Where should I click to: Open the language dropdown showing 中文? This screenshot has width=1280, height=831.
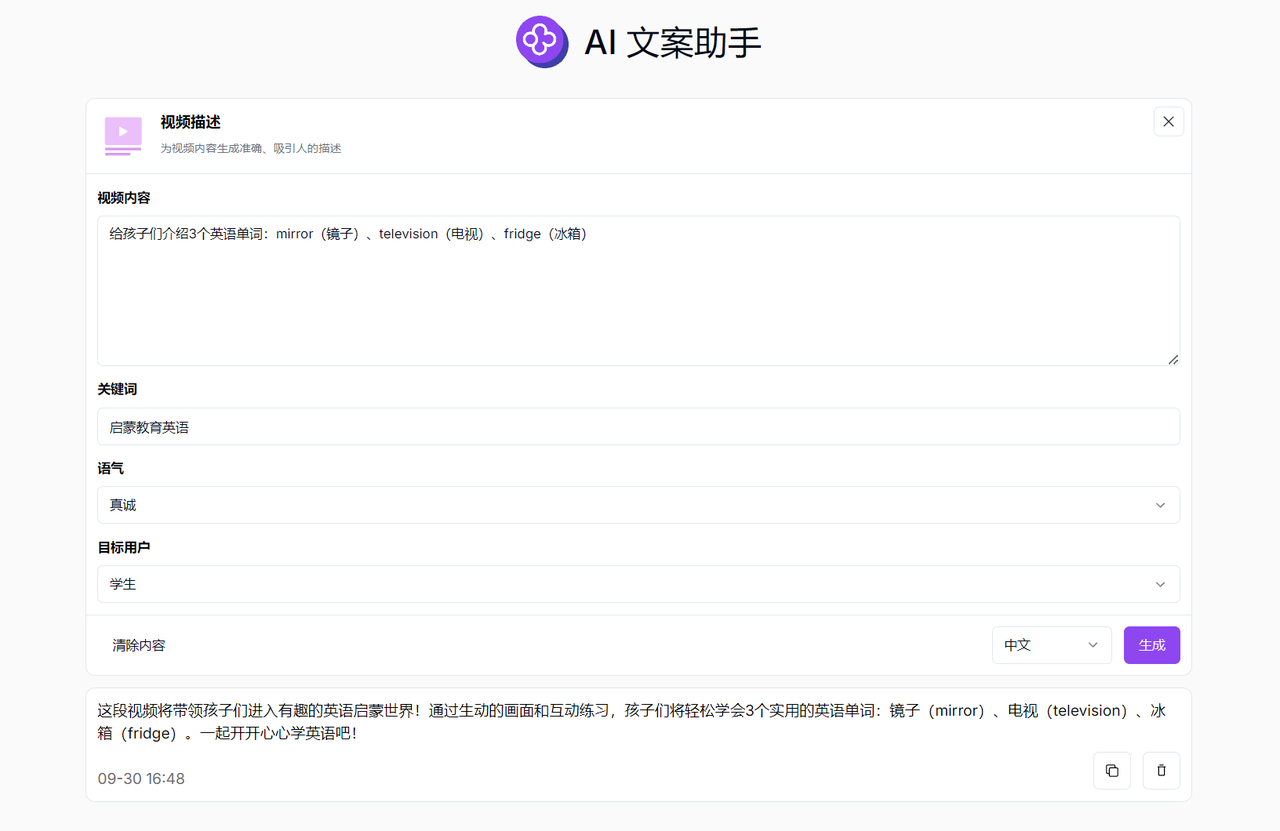[1052, 645]
